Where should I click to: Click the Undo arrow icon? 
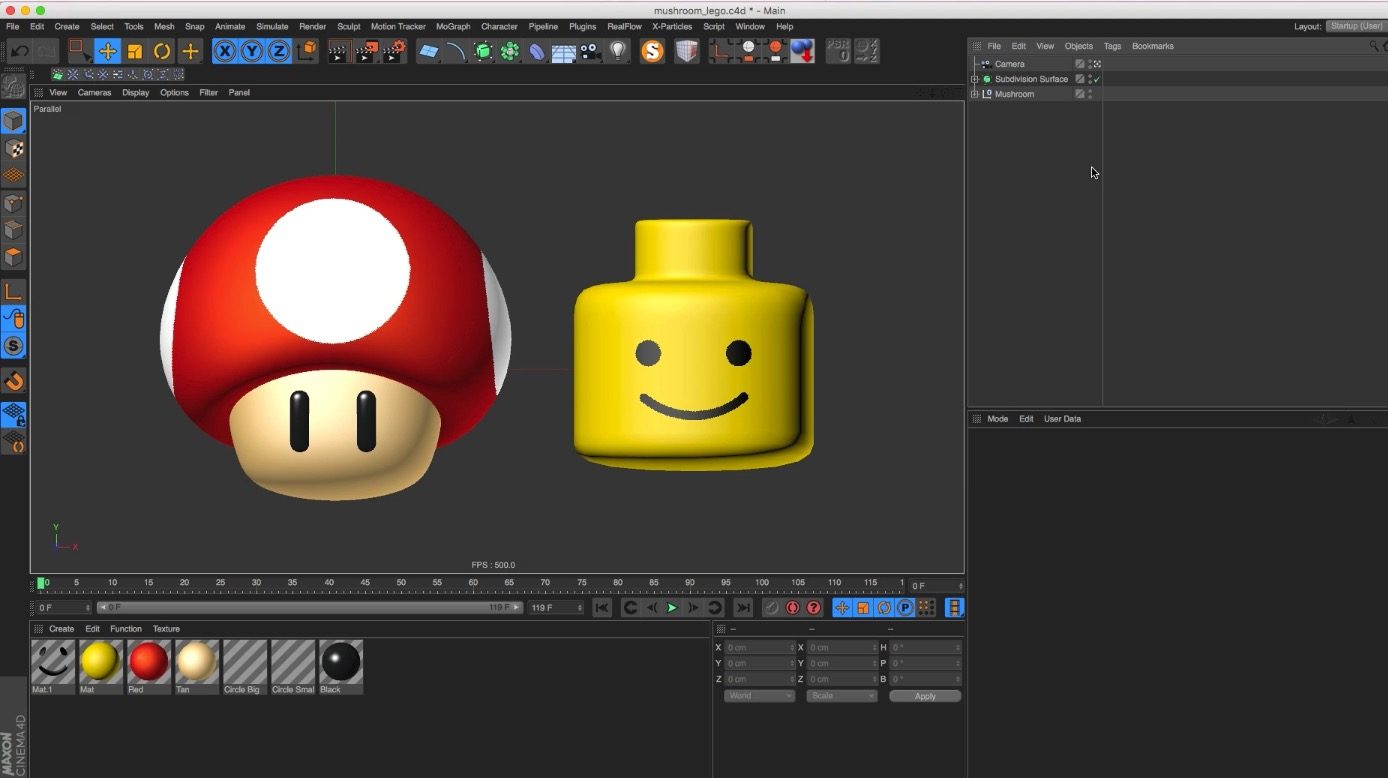pyautogui.click(x=19, y=51)
